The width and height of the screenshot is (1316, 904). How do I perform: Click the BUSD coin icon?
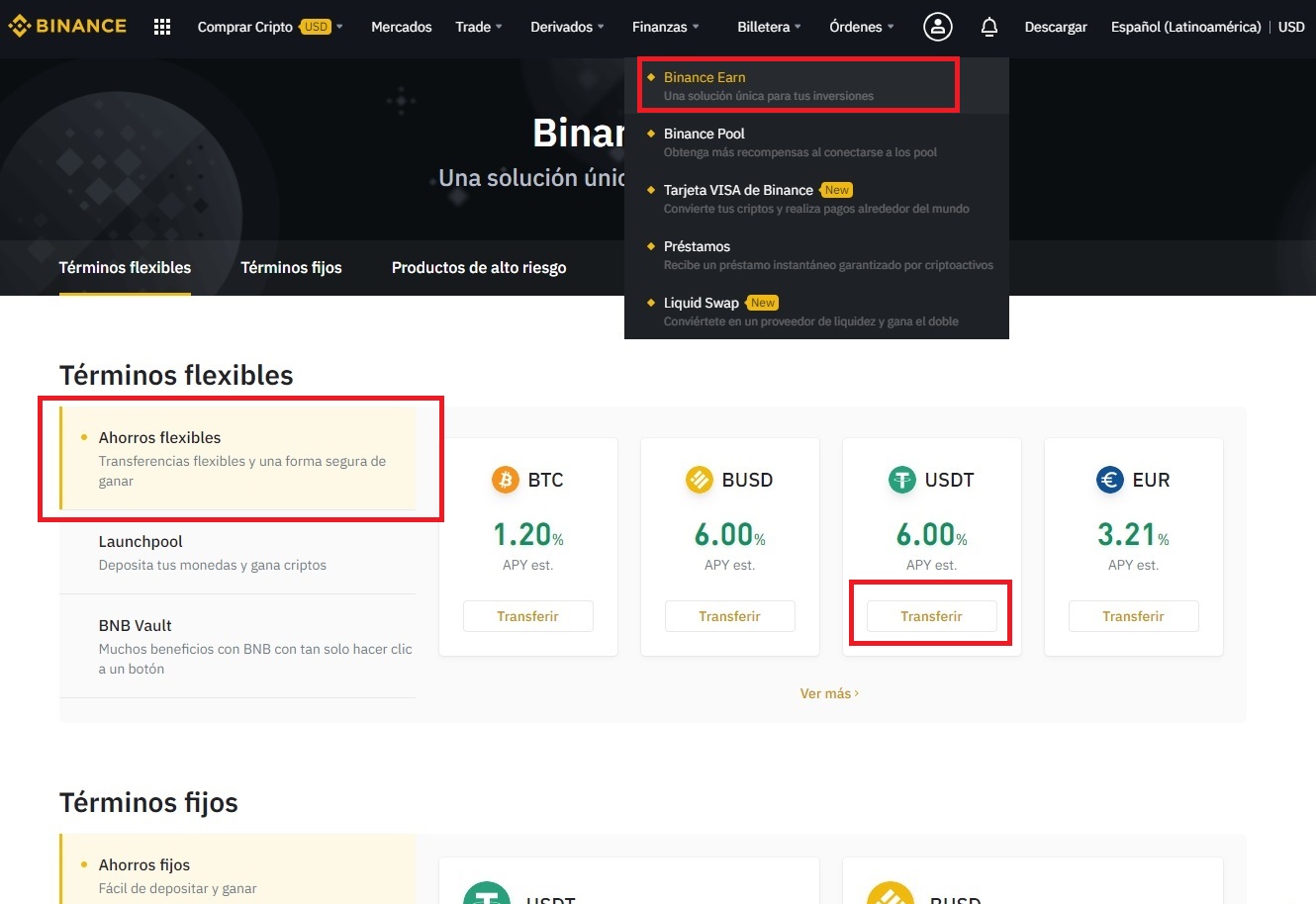[x=700, y=480]
